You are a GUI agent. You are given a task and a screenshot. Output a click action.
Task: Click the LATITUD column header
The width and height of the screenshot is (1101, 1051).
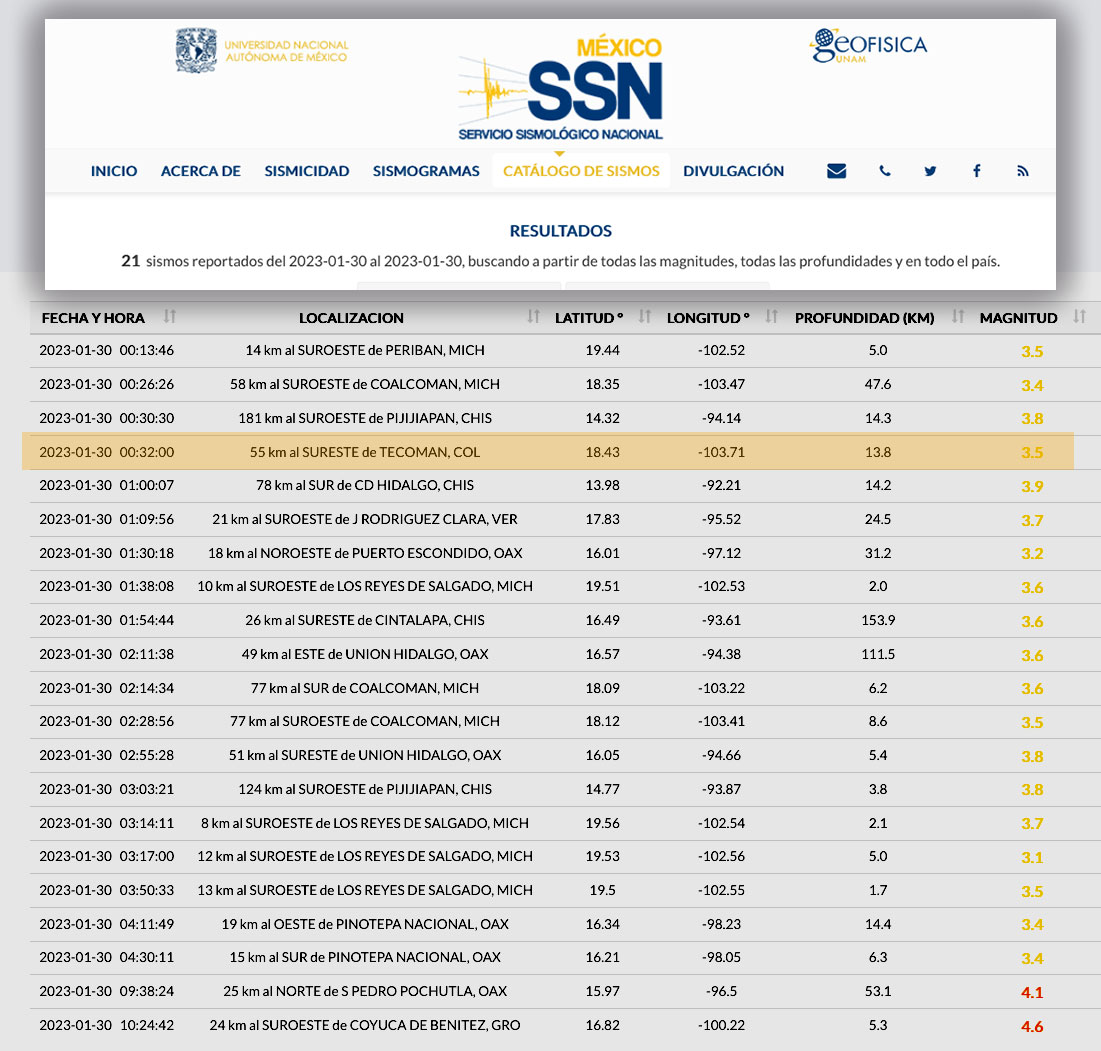[x=589, y=318]
